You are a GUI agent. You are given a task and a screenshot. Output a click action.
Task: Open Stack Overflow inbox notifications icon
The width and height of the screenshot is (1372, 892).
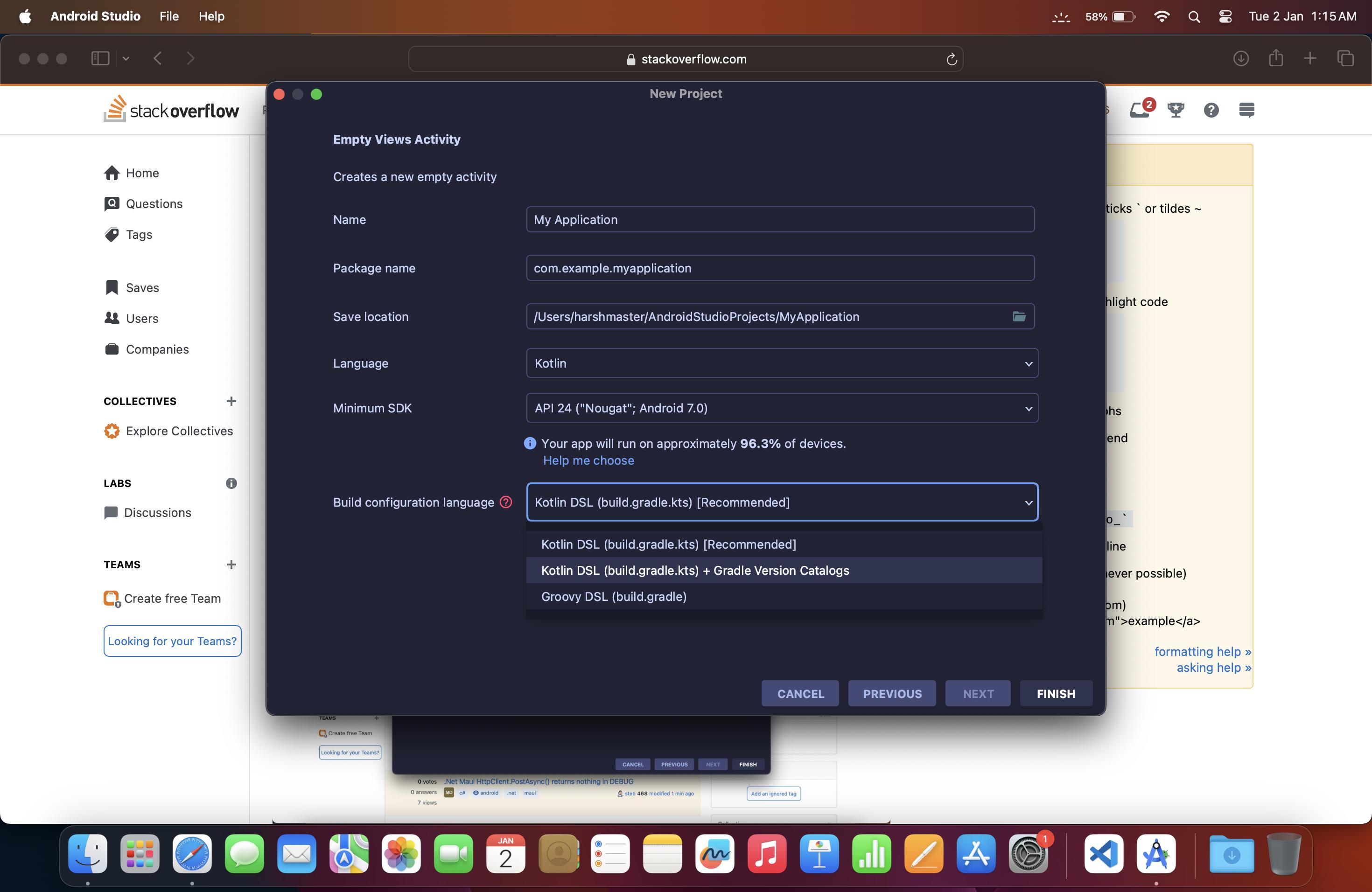tap(1139, 110)
